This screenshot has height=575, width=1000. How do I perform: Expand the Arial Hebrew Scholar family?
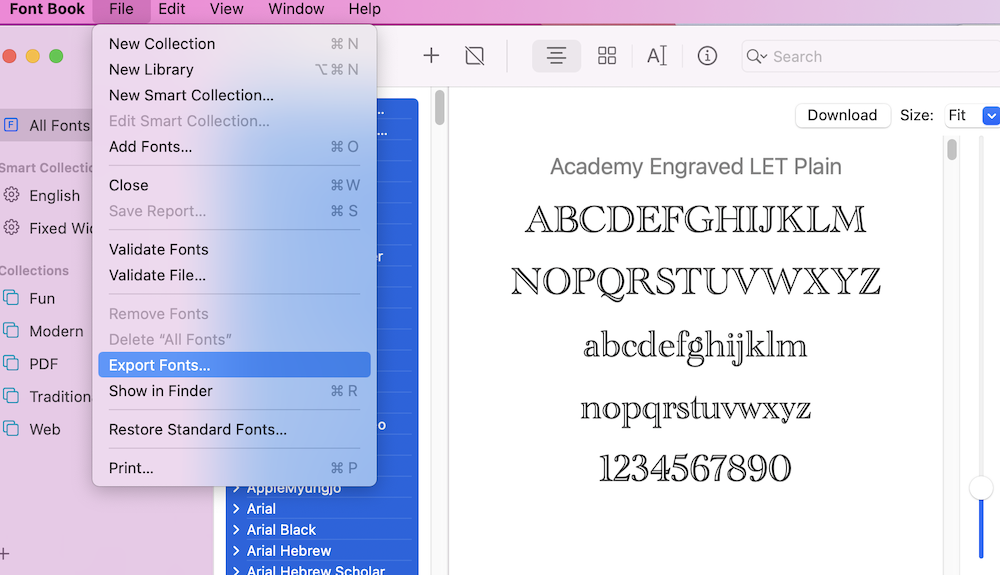237,570
